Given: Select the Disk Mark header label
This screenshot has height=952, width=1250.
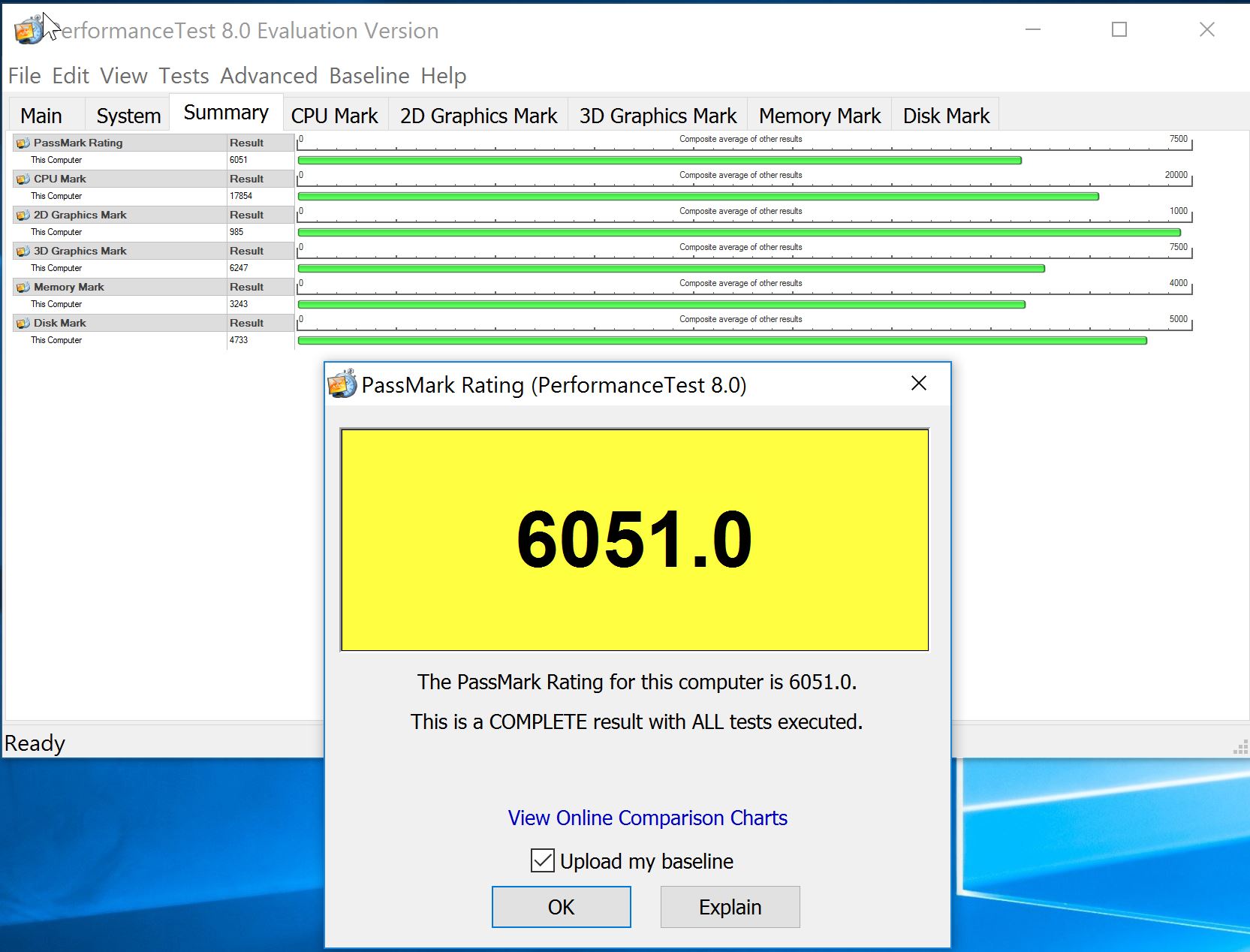Looking at the screenshot, I should [59, 323].
